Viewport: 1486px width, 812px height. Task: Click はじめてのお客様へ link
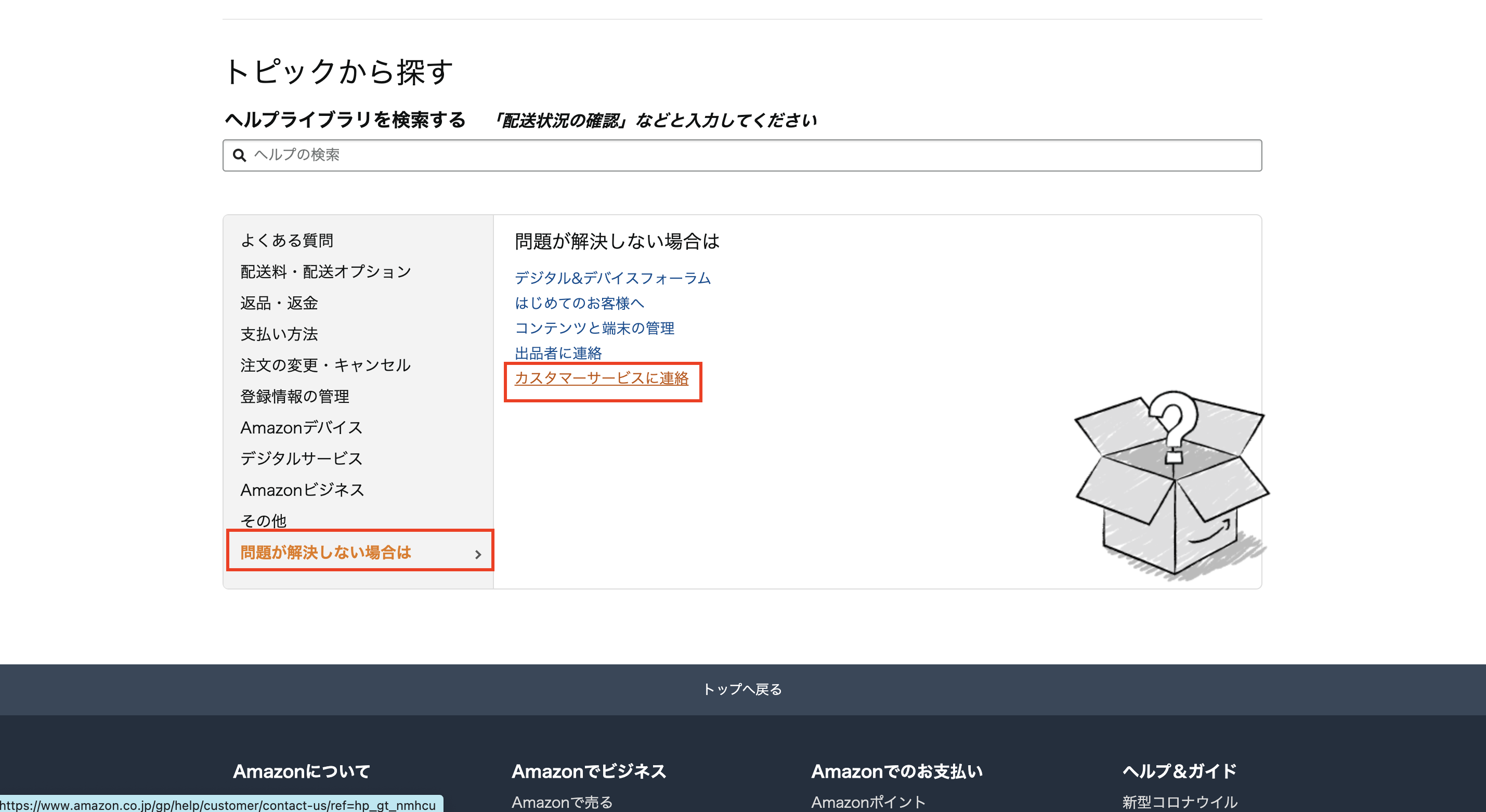579,304
